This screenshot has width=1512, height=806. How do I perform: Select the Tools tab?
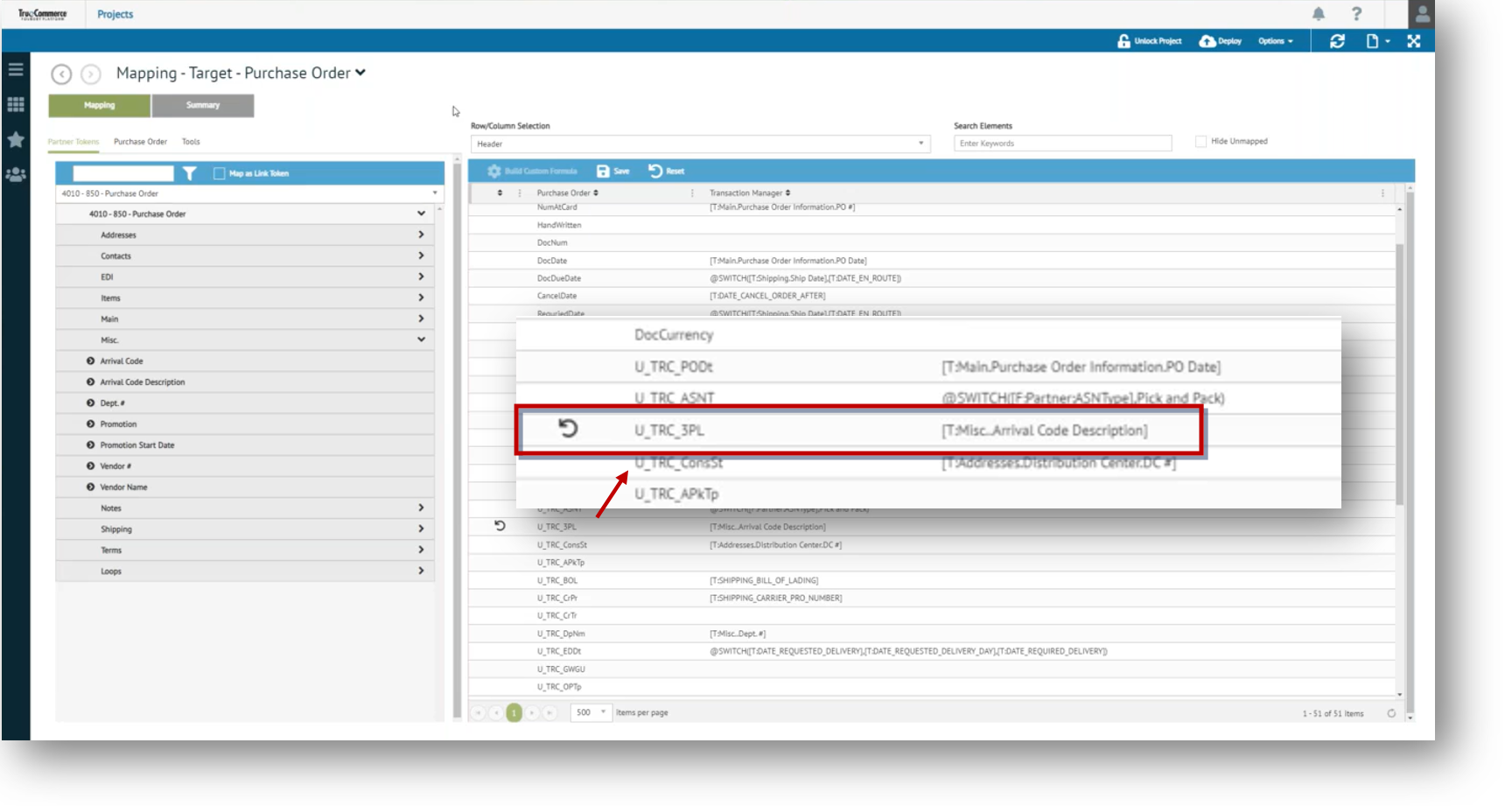[x=191, y=142]
